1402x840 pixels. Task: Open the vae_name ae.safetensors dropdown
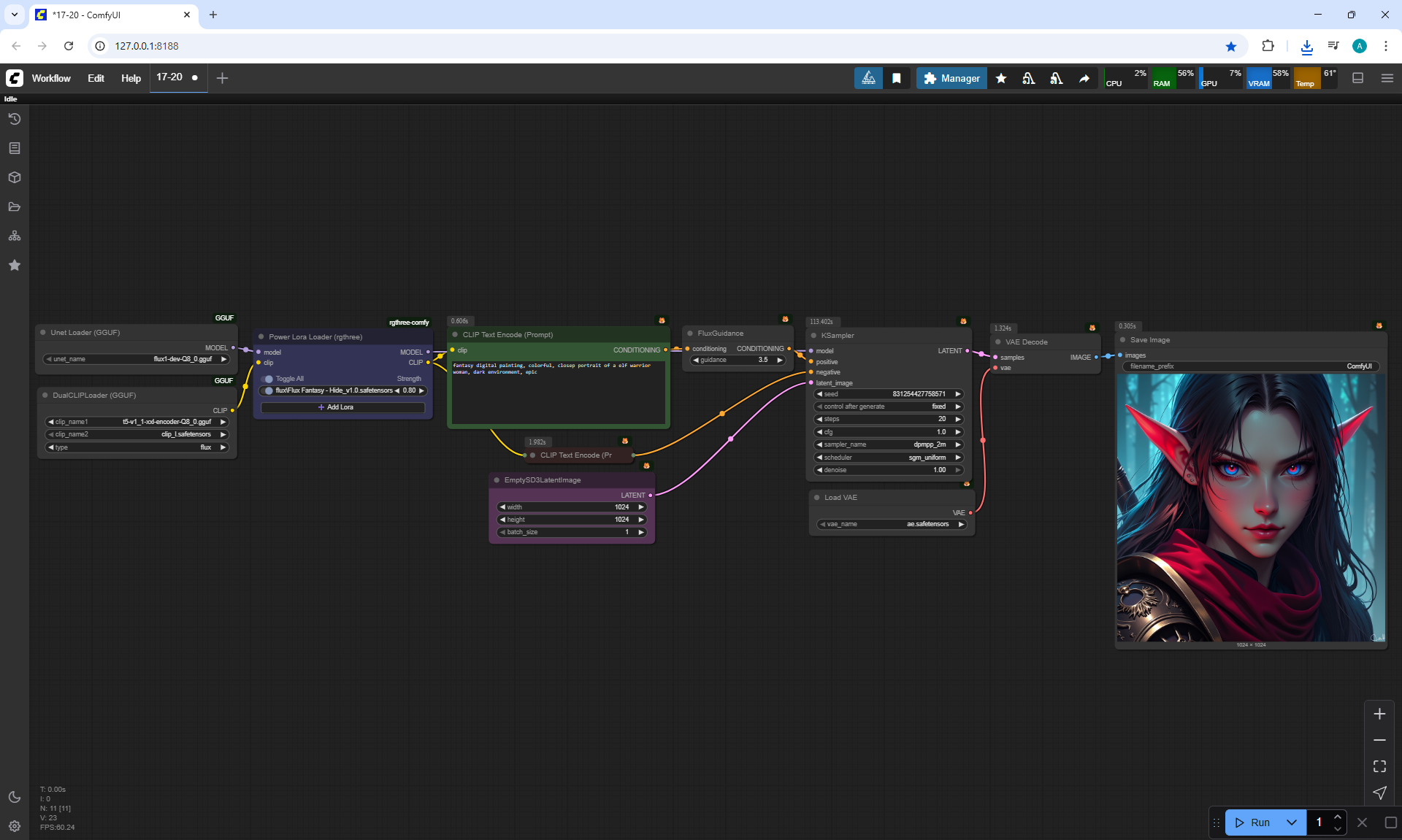[892, 524]
